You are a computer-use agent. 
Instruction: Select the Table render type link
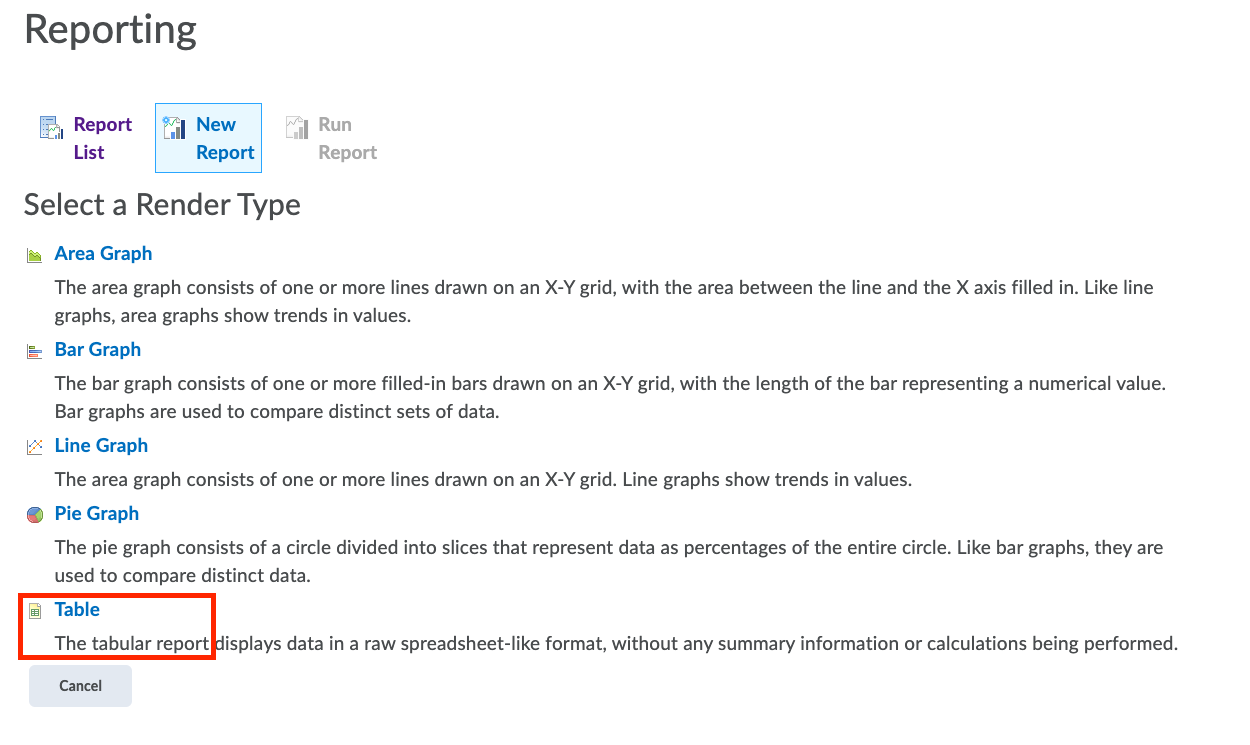pos(77,609)
